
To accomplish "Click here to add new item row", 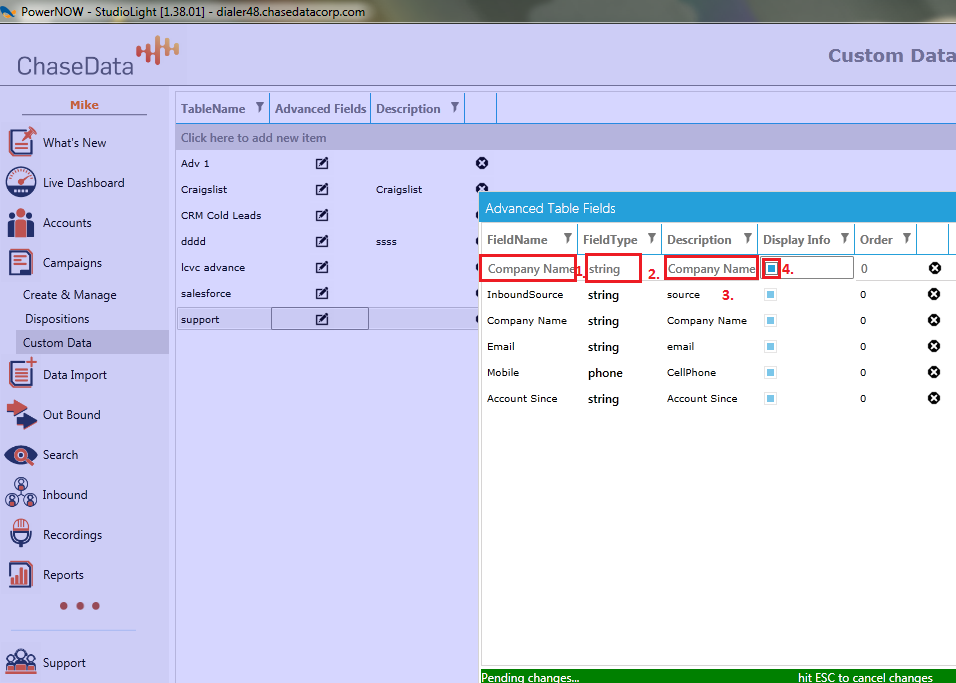I will [x=254, y=138].
